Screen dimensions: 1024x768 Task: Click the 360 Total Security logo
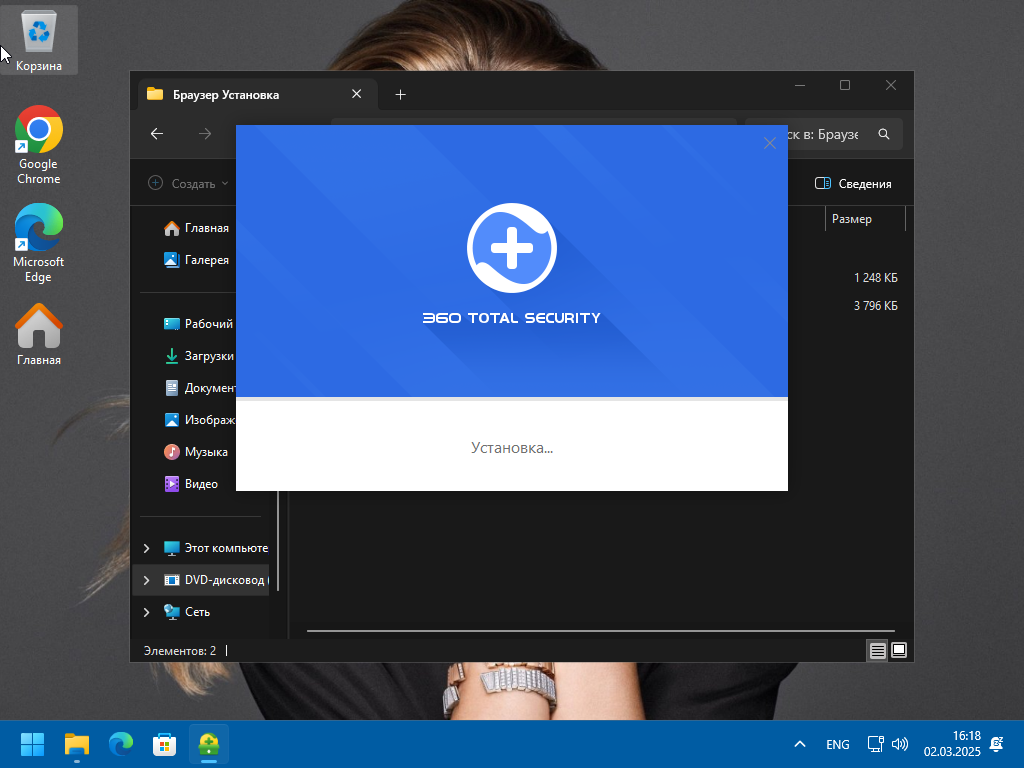point(512,248)
